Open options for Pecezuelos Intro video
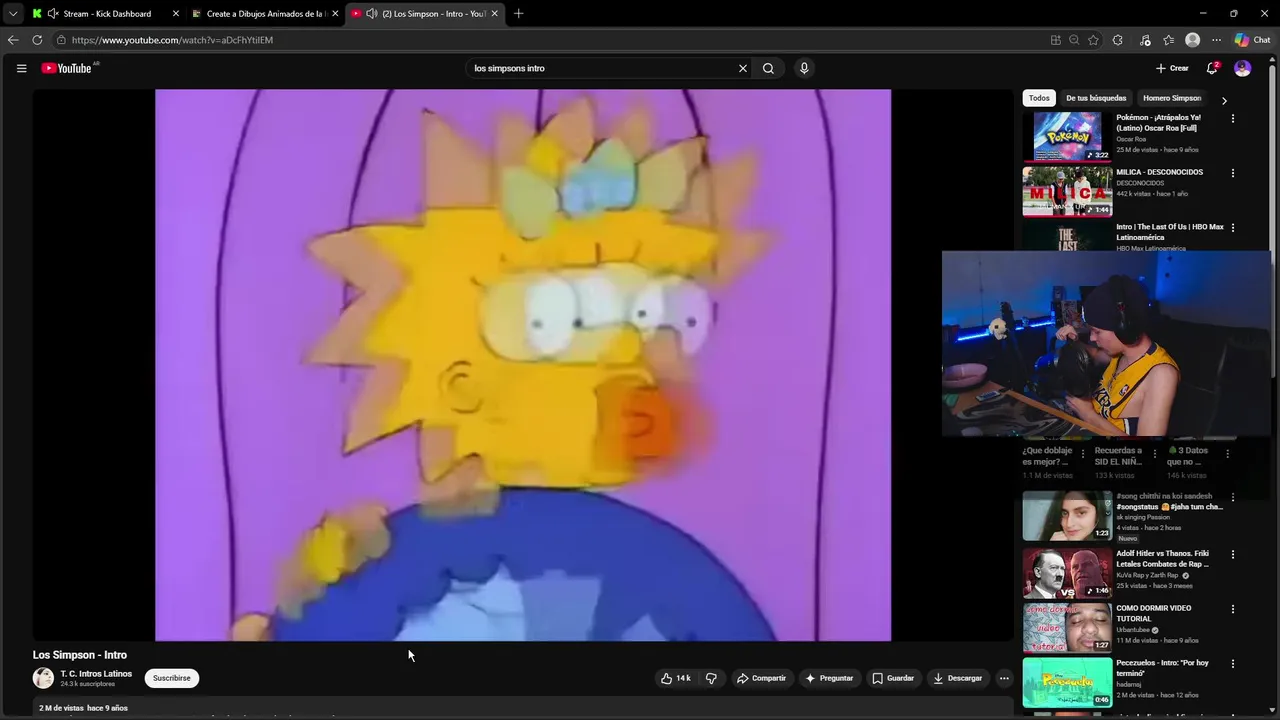The image size is (1280, 720). 1233,664
